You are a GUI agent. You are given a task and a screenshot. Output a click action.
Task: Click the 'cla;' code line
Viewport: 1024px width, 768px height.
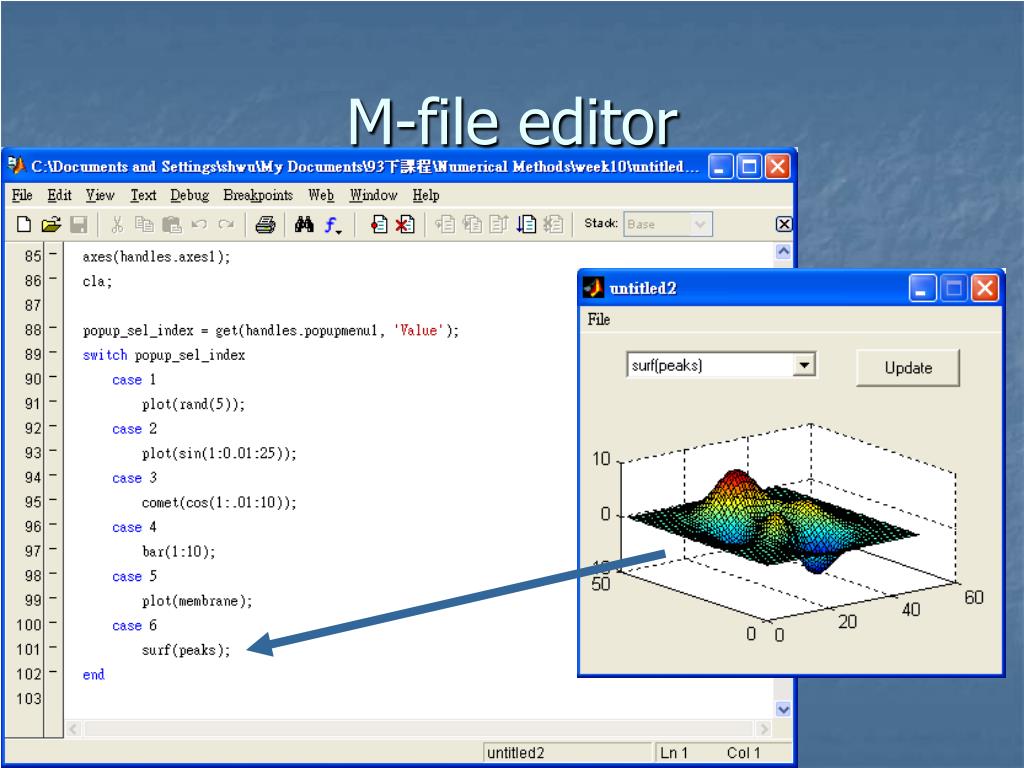(x=97, y=281)
